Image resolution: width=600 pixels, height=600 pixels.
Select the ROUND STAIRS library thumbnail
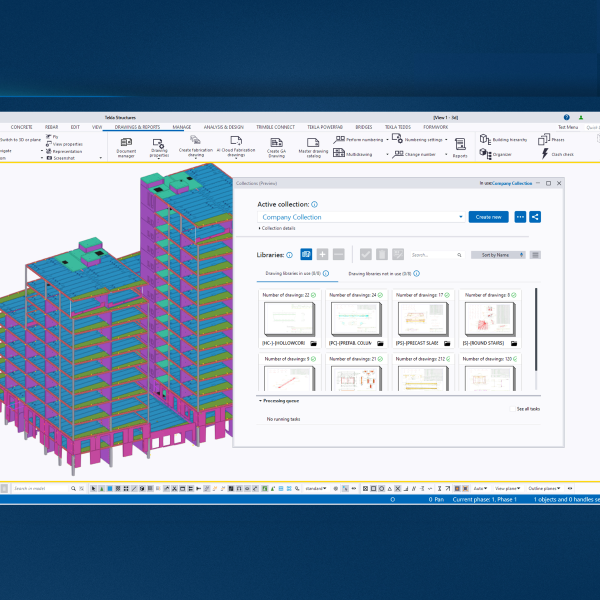(490, 319)
